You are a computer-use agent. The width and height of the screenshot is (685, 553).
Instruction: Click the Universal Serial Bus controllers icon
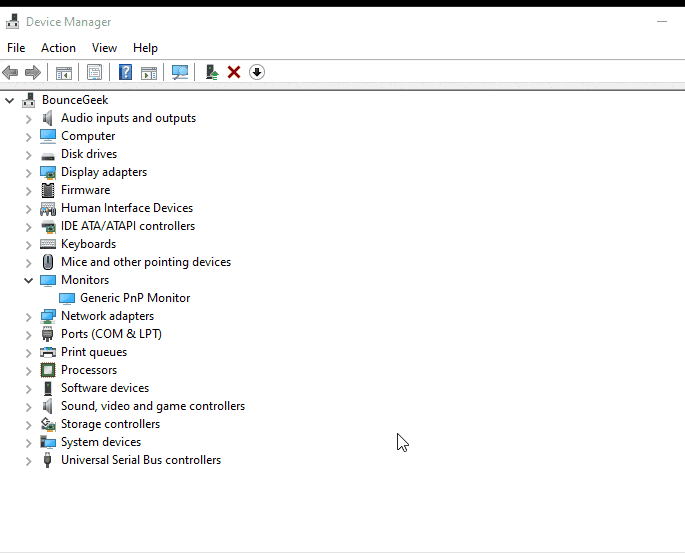click(47, 460)
